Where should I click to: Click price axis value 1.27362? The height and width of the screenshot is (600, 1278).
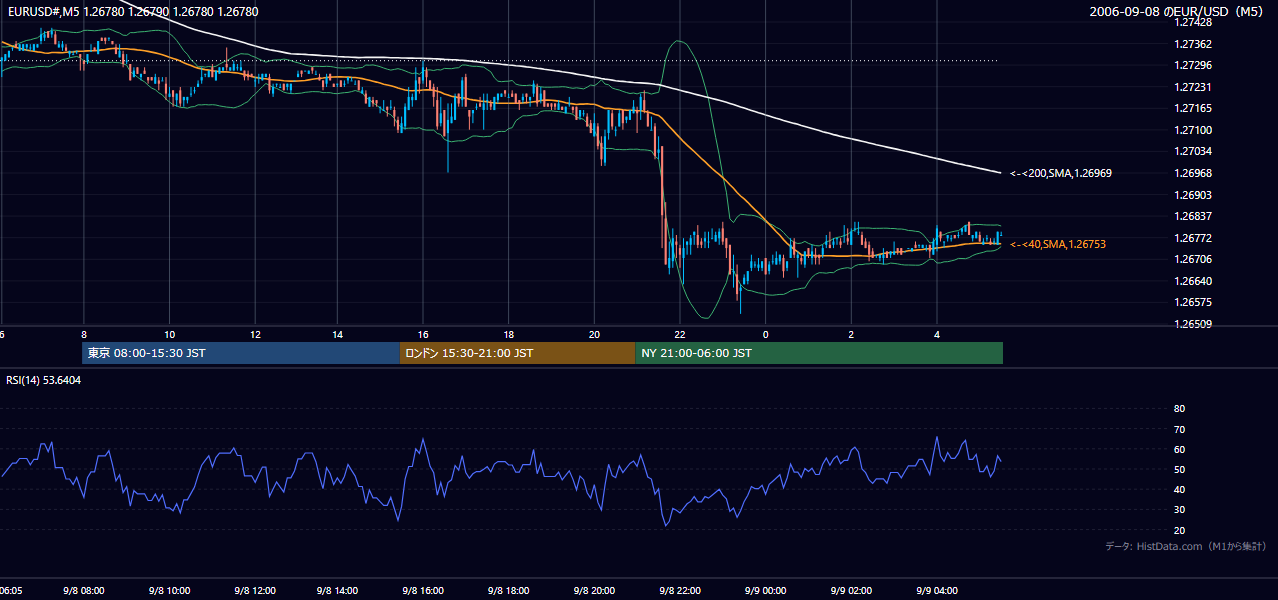[1193, 44]
